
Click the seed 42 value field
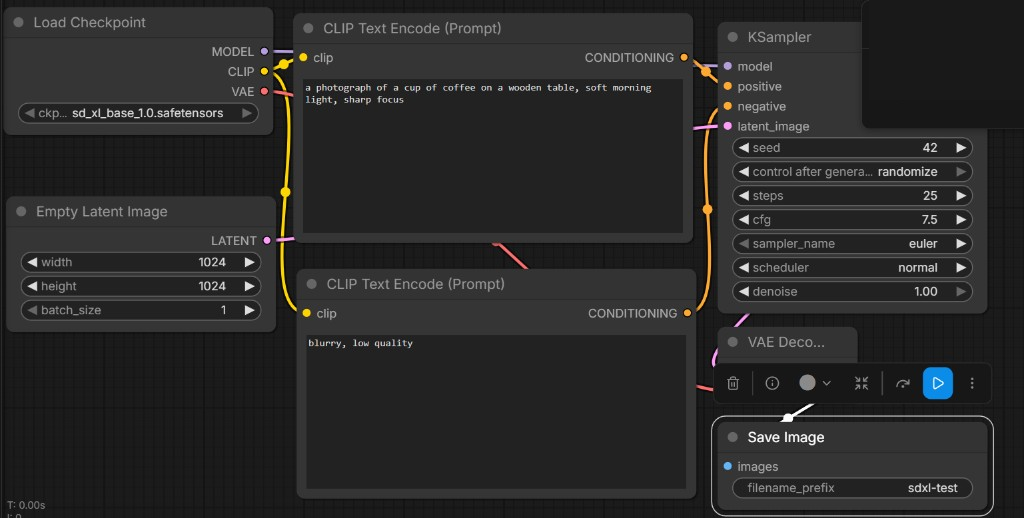(852, 148)
